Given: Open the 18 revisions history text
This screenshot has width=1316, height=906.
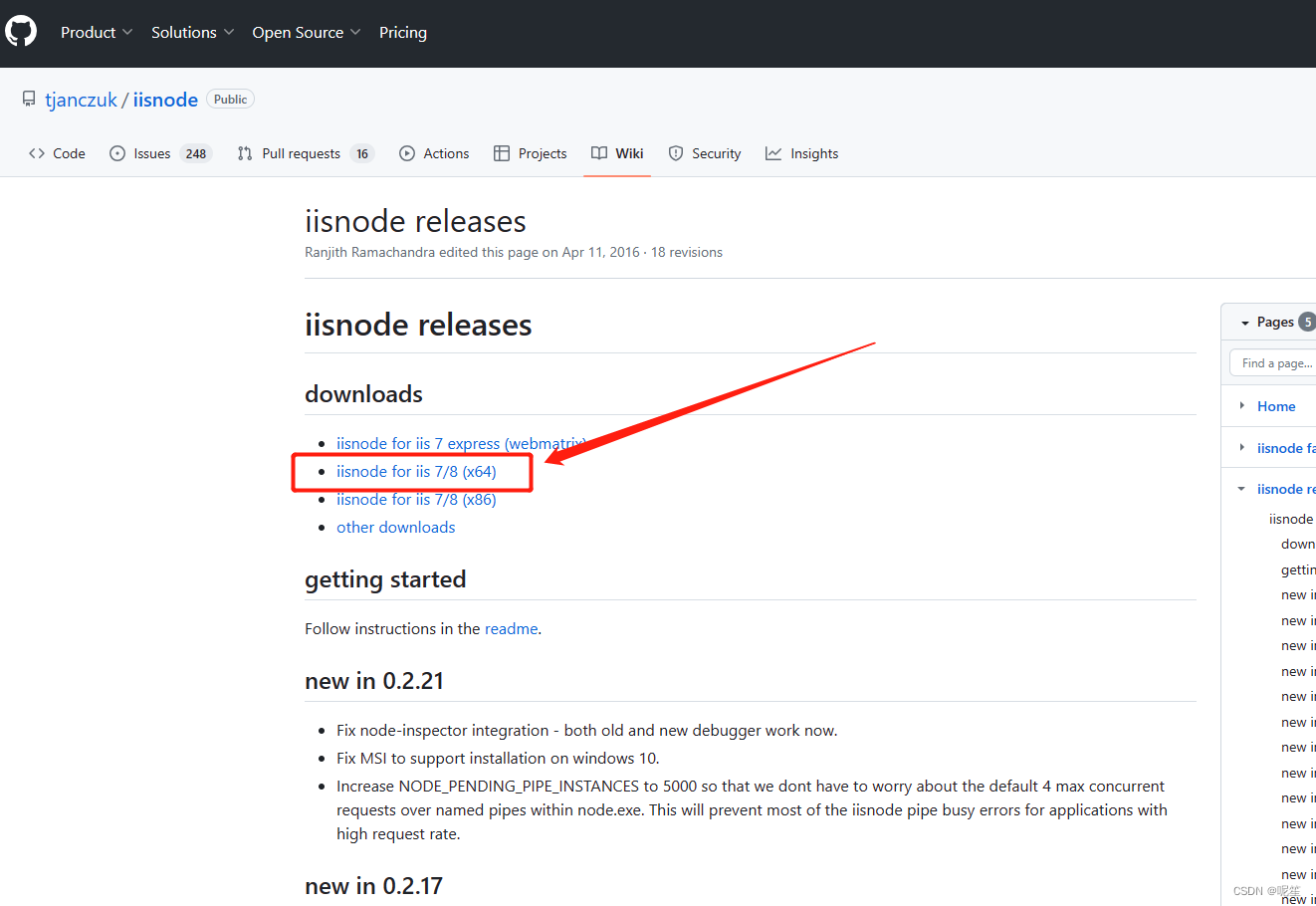Looking at the screenshot, I should (x=687, y=252).
